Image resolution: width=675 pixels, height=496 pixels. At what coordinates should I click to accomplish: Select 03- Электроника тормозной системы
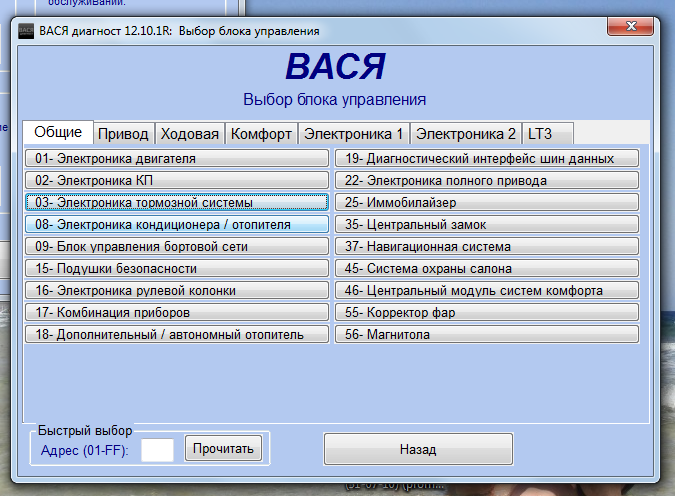pyautogui.click(x=177, y=202)
